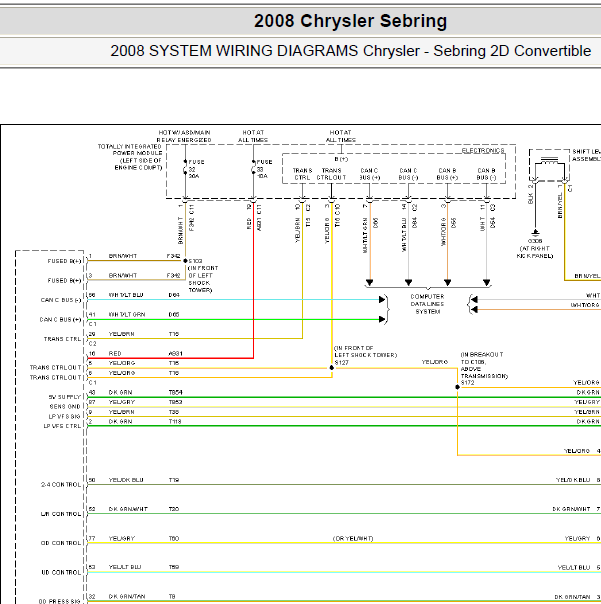This screenshot has height=604, width=601.
Task: Click "DK GRN/TAN" label beside pin 32
Action: 127,597
